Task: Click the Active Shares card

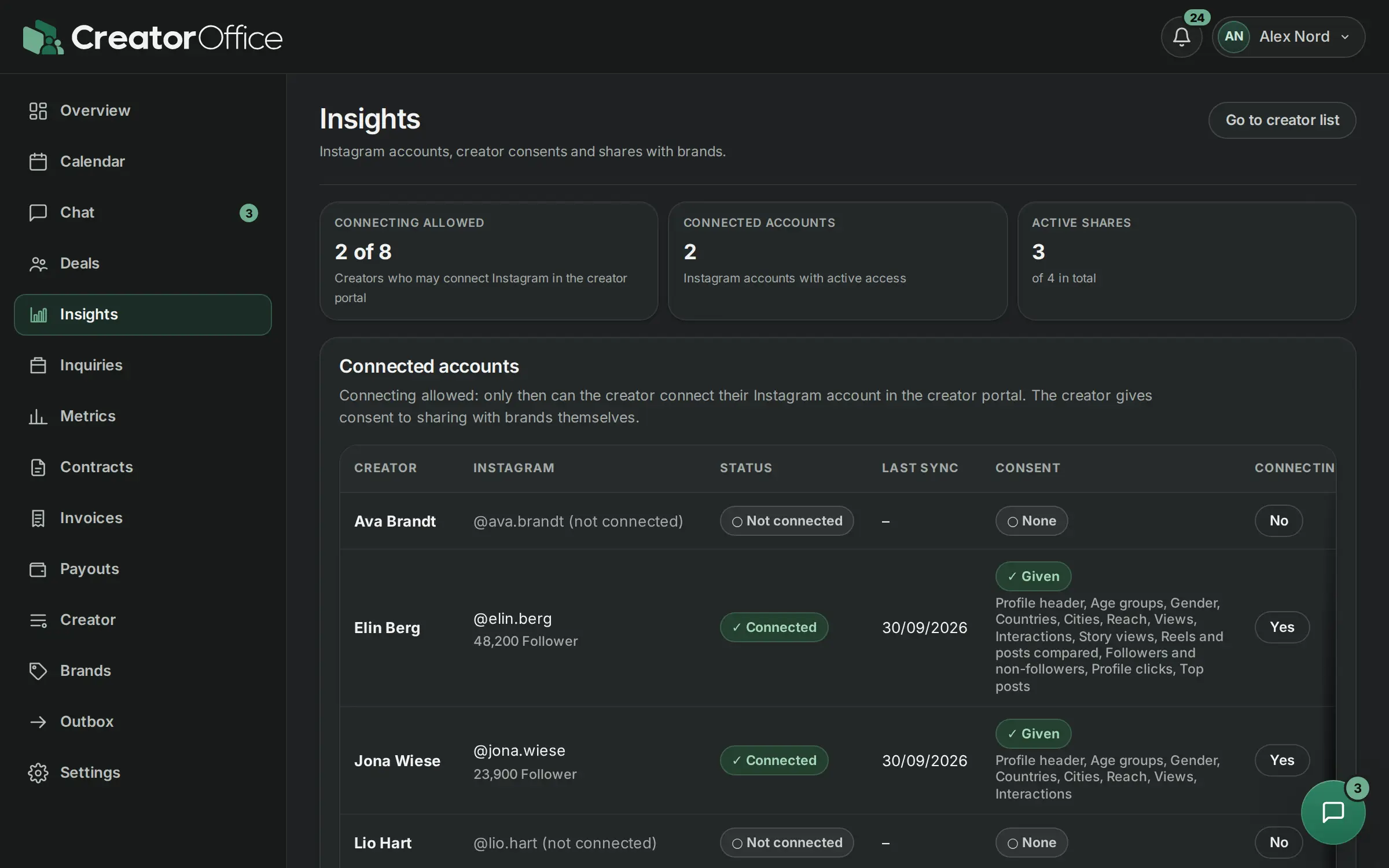Action: pyautogui.click(x=1186, y=261)
